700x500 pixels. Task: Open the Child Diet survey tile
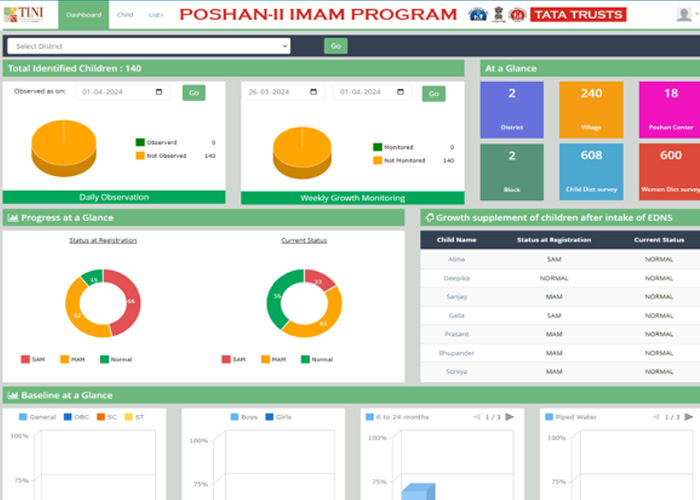[591, 172]
